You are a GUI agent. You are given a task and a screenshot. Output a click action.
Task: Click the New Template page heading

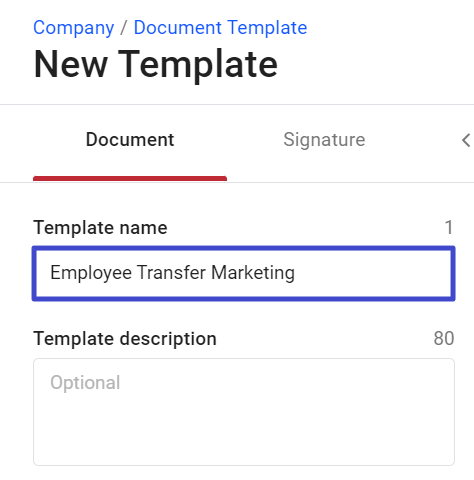click(155, 64)
